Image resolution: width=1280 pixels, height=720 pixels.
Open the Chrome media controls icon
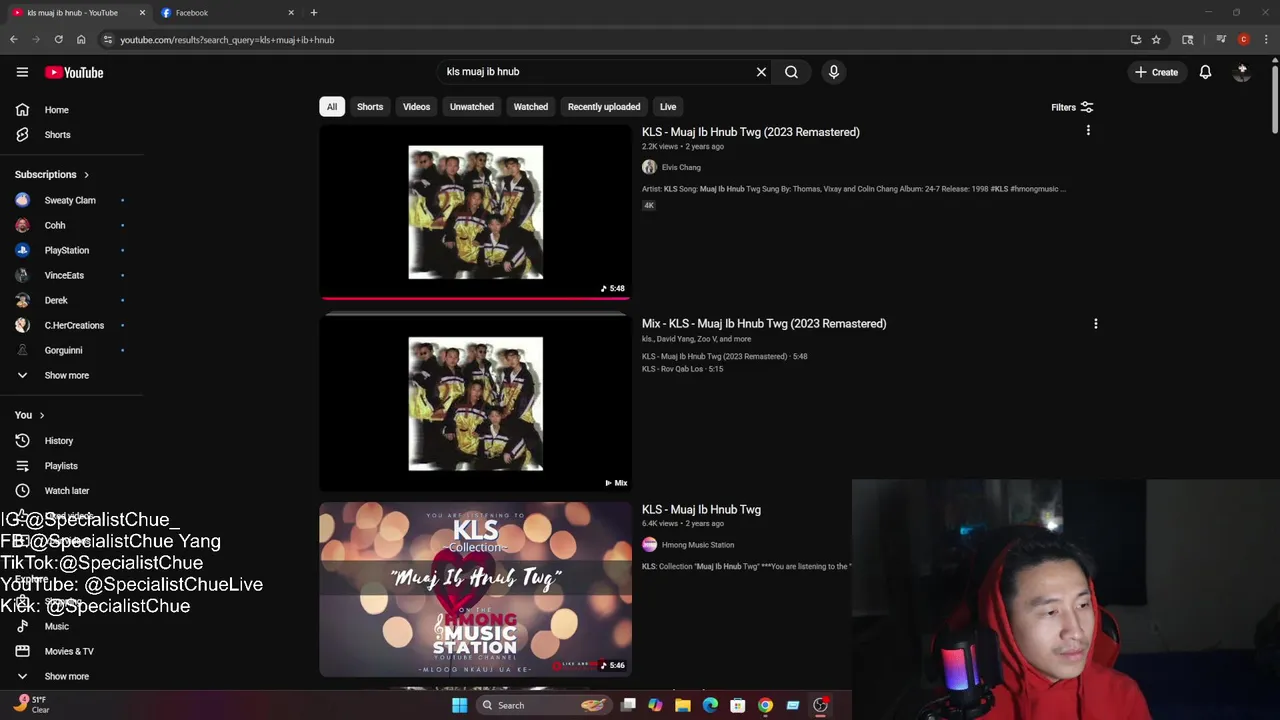point(1222,40)
